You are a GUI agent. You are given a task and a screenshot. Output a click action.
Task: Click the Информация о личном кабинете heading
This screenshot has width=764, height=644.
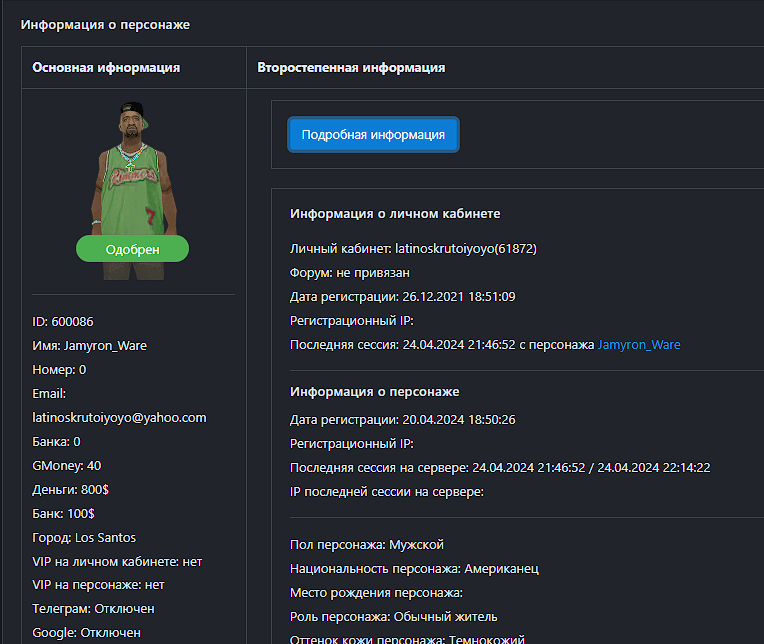tap(395, 214)
